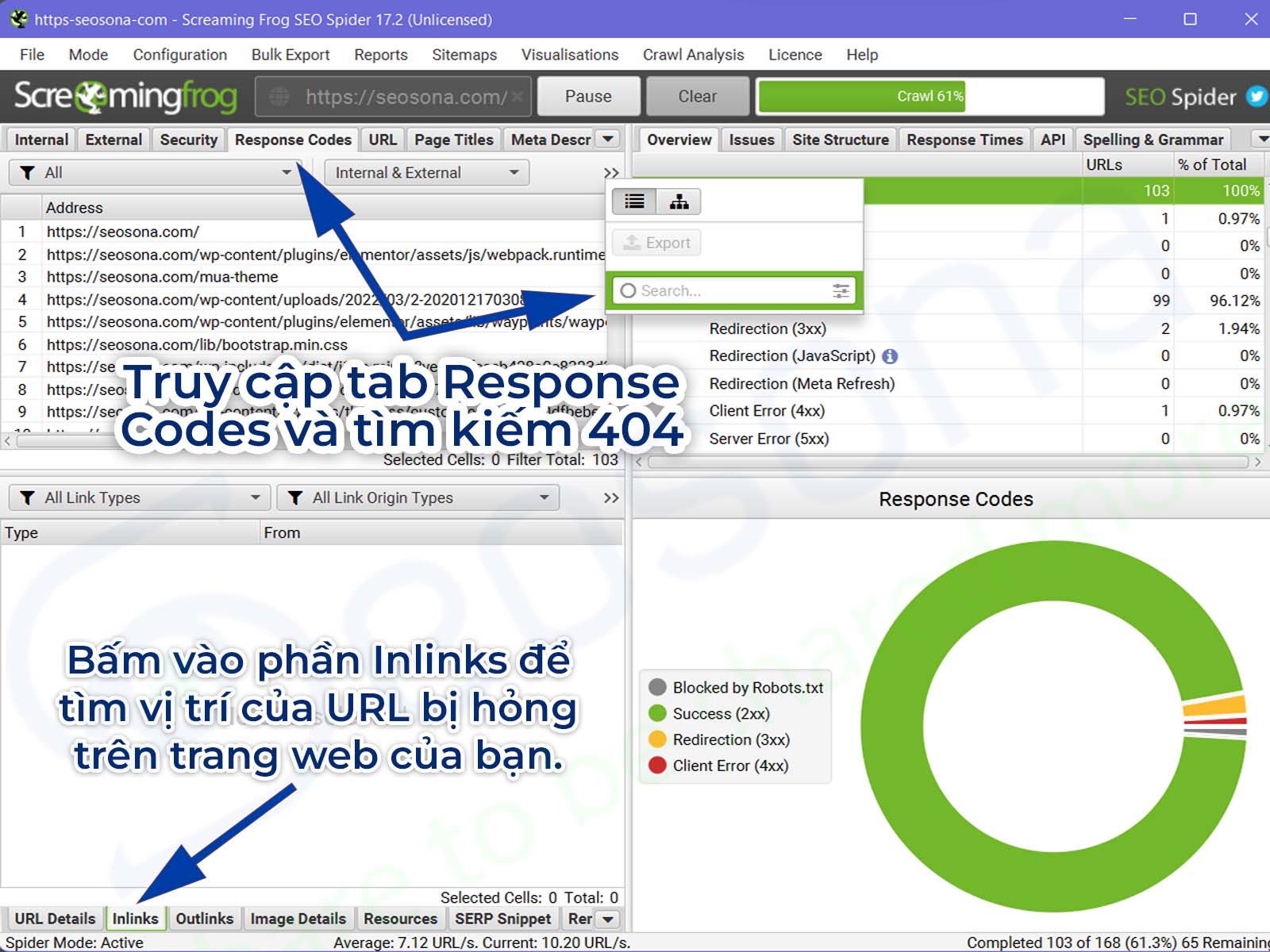Click the Address column header
The width and height of the screenshot is (1270, 952).
[x=325, y=208]
